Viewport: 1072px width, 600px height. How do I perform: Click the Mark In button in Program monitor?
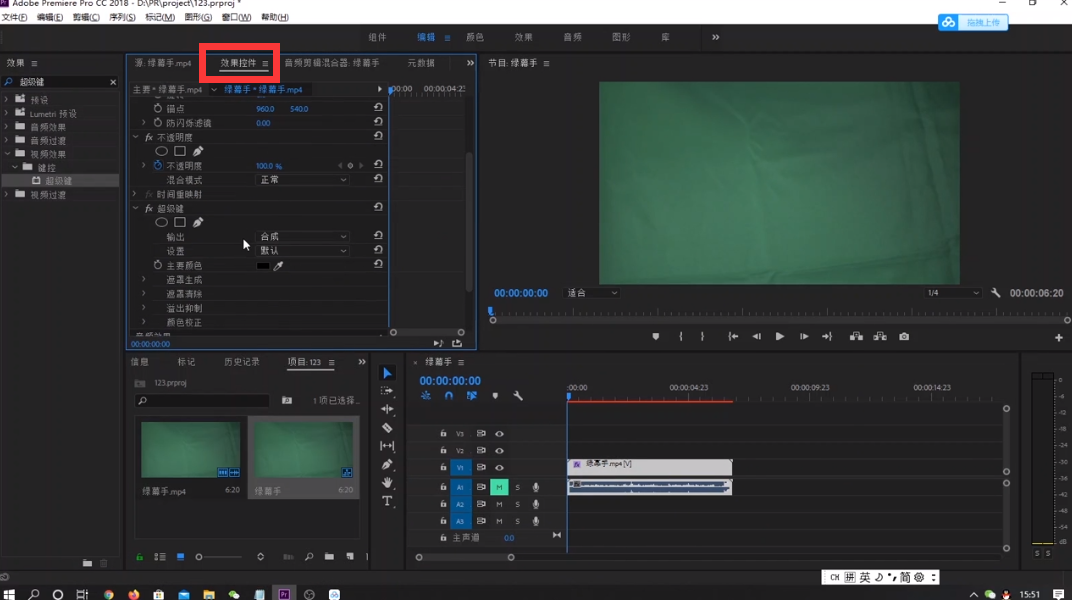pos(681,336)
